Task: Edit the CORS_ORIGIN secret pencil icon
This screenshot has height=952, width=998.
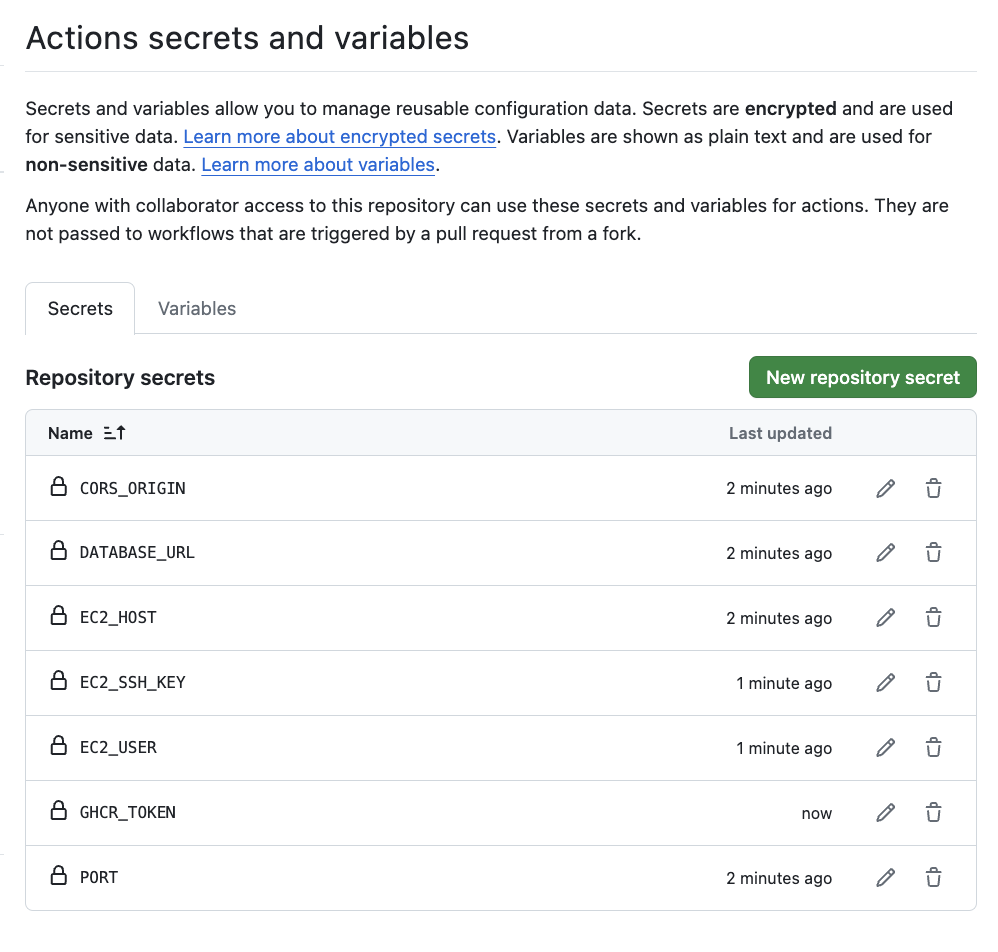Action: (x=885, y=488)
